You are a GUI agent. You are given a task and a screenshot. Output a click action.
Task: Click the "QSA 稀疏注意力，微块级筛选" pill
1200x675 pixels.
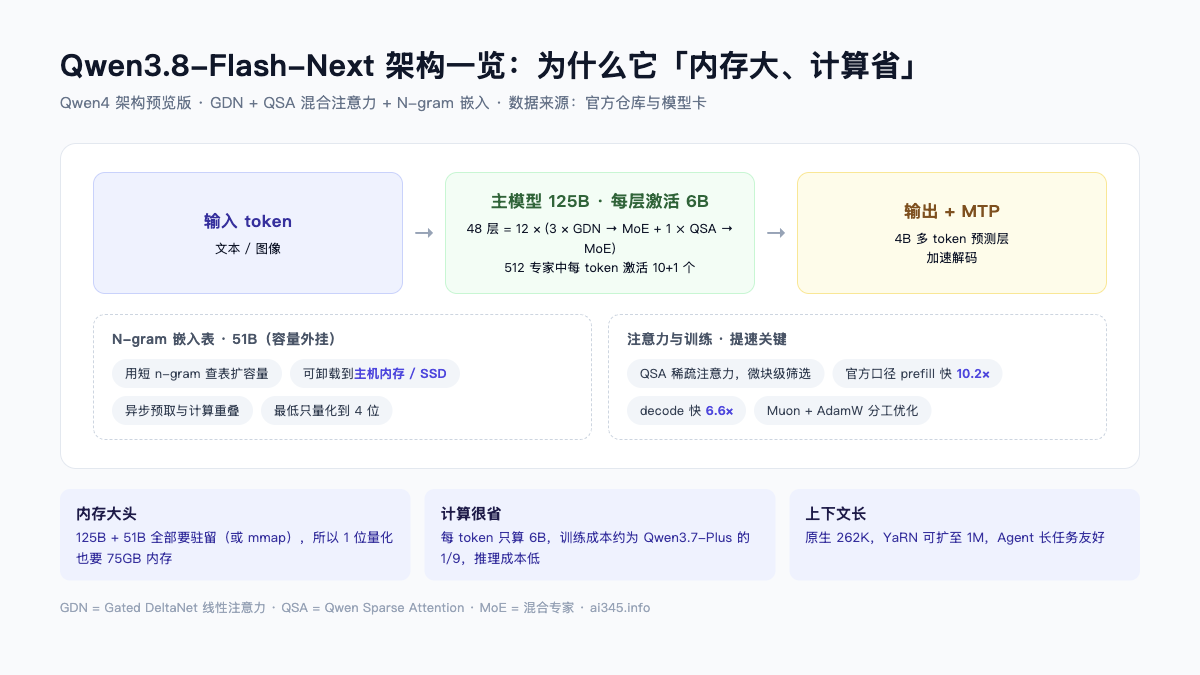click(x=726, y=374)
